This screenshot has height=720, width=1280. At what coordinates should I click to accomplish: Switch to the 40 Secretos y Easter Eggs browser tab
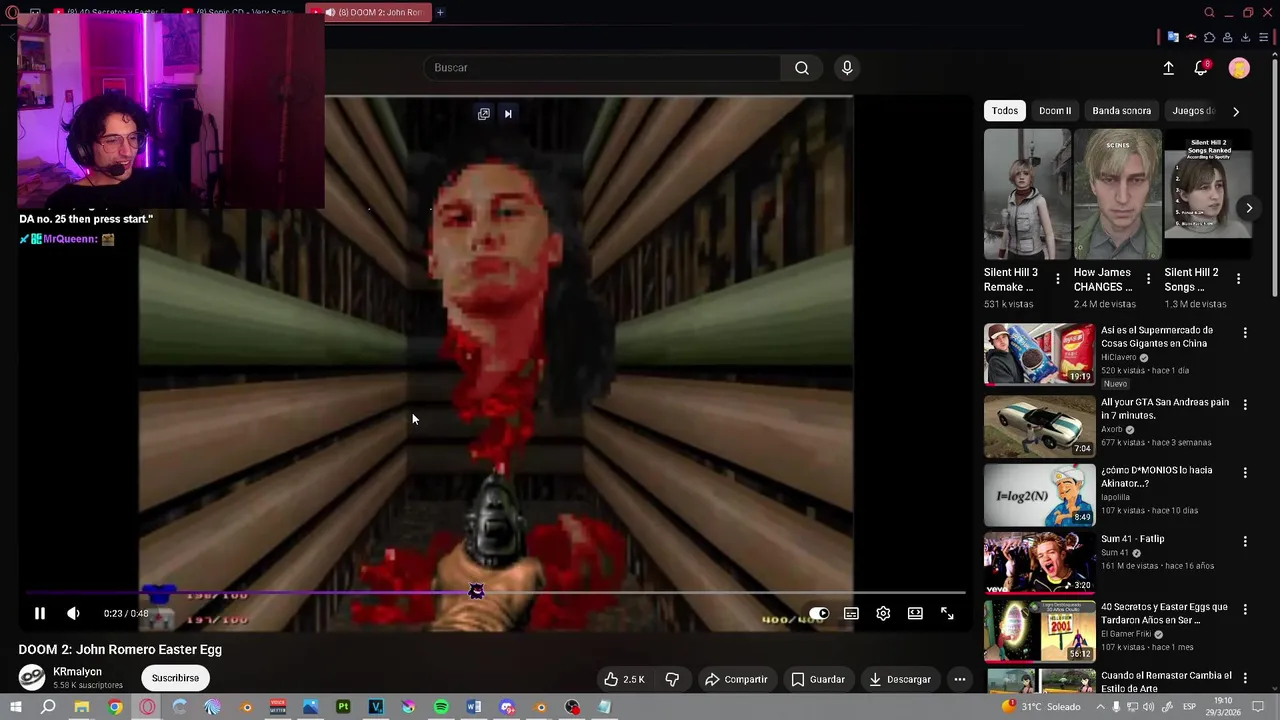[x=110, y=12]
